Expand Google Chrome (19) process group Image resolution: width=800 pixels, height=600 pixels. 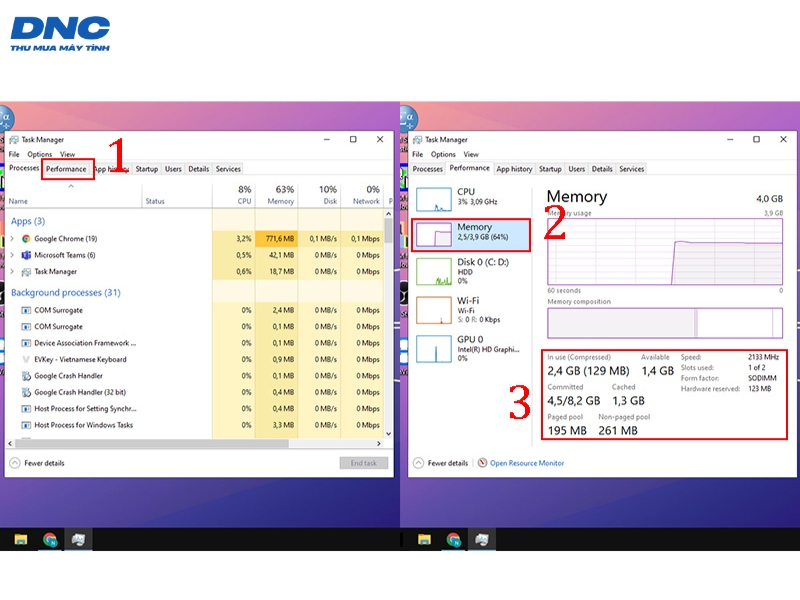click(12, 239)
